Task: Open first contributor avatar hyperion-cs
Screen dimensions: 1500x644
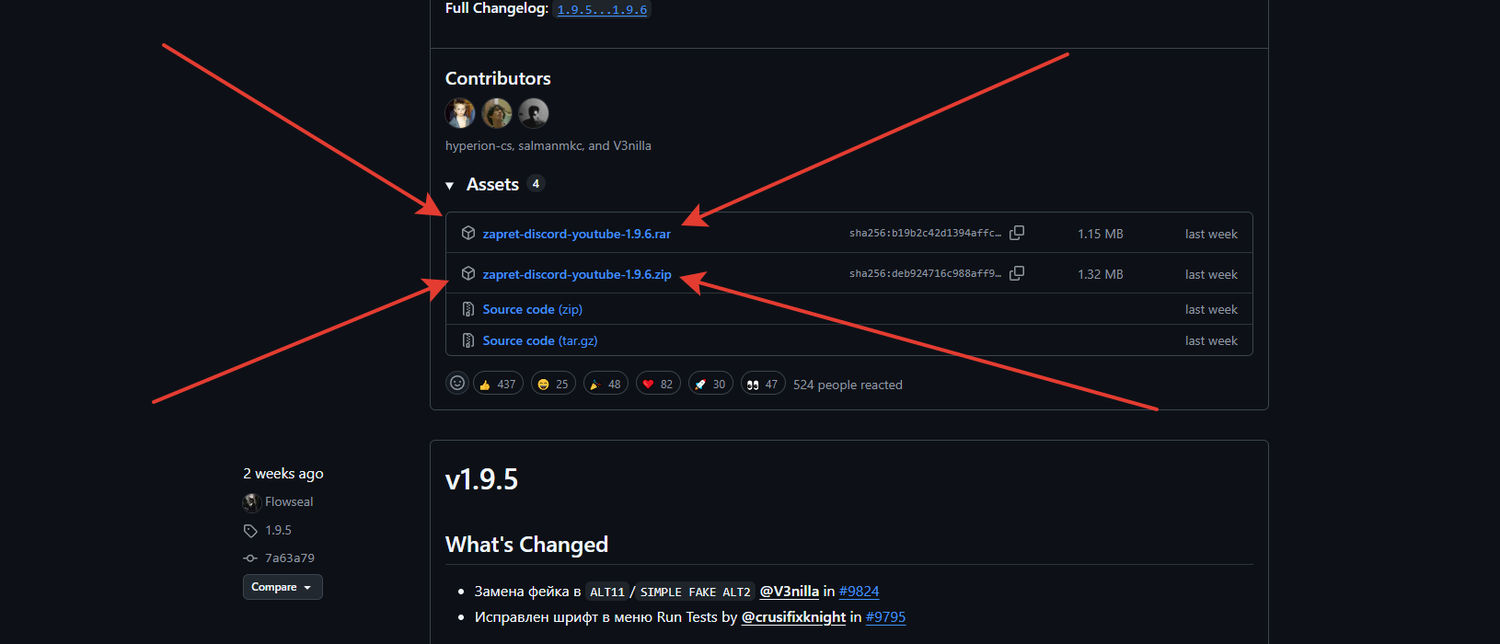Action: (x=460, y=113)
